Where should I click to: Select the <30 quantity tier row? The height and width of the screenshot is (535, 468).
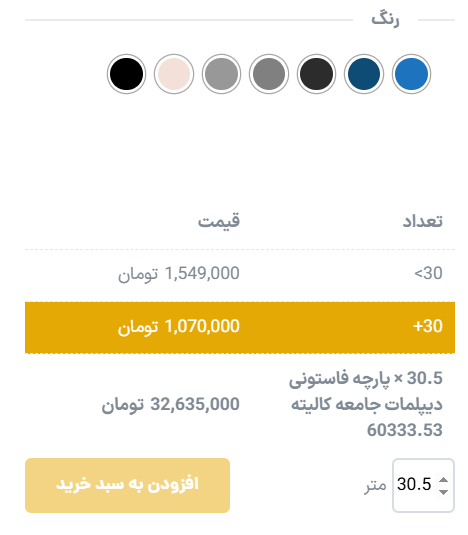(240, 275)
